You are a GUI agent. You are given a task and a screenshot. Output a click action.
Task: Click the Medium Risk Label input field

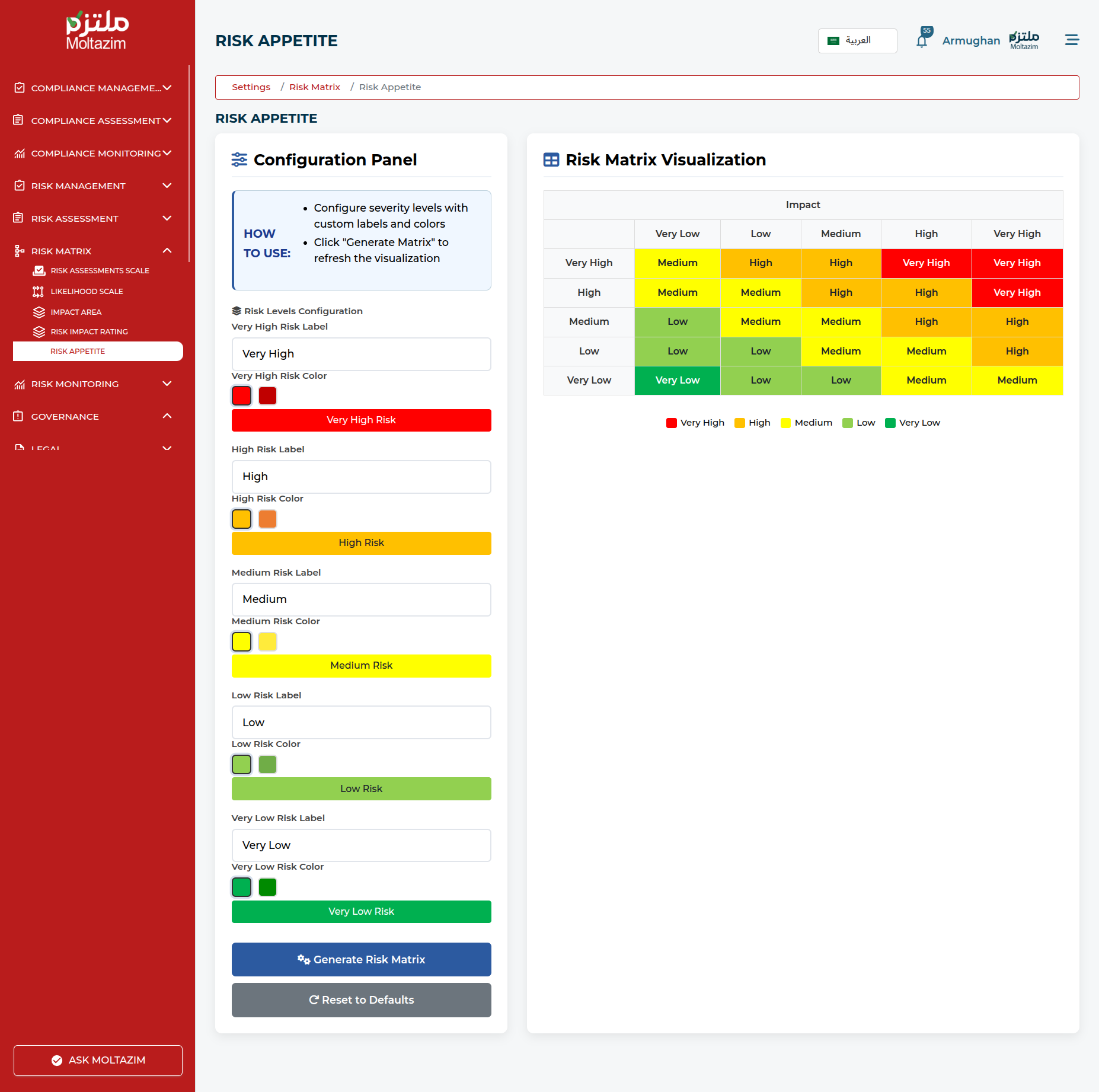pyautogui.click(x=361, y=599)
